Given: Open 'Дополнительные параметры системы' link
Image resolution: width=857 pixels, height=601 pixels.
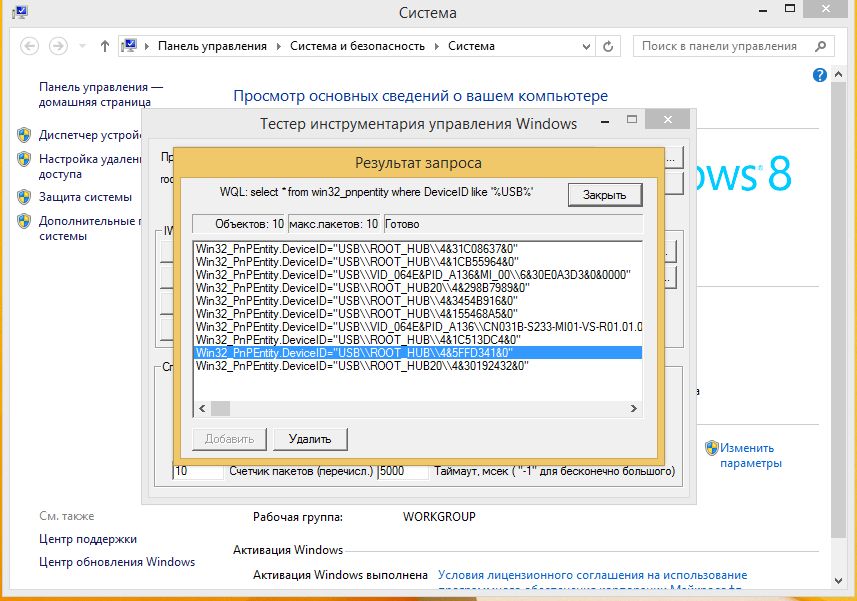Looking at the screenshot, I should (x=90, y=228).
